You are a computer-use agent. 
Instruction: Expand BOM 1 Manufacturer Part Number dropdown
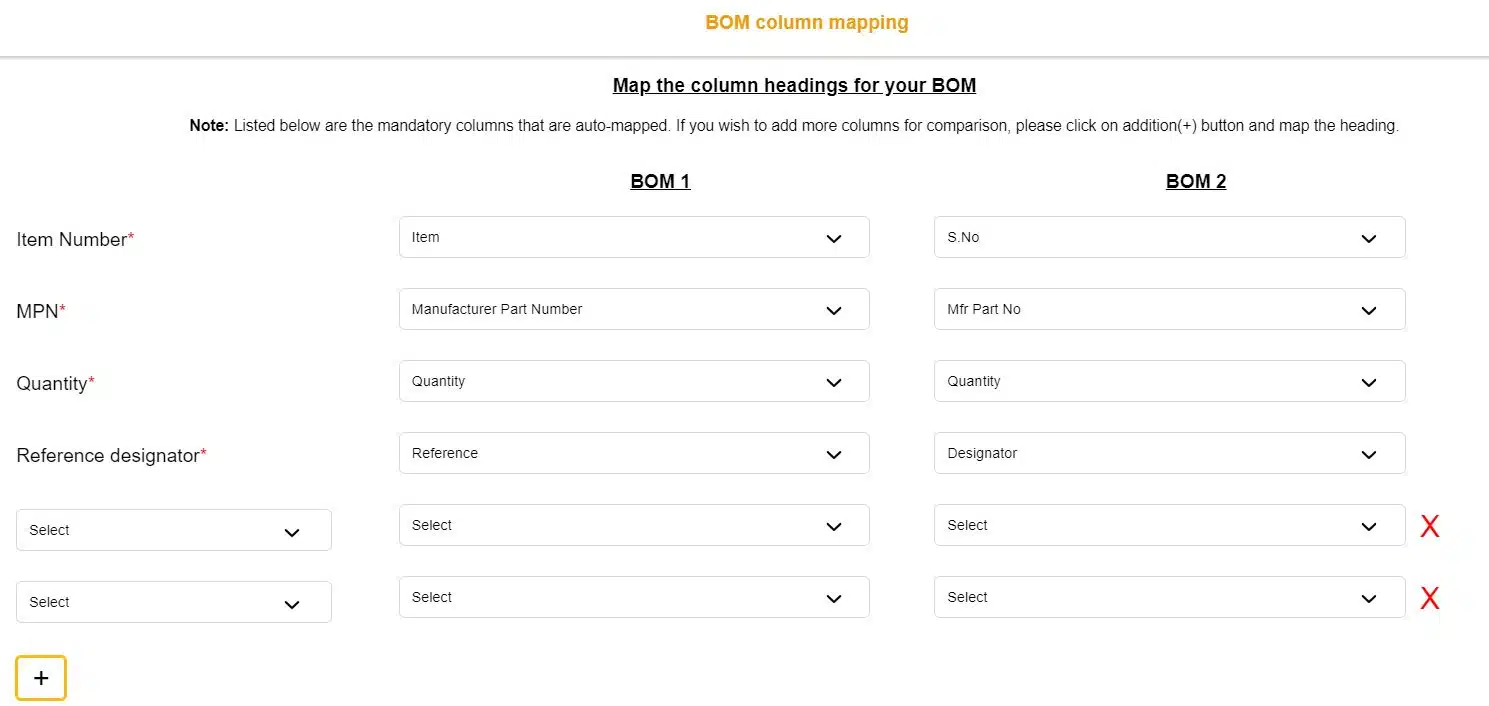(x=633, y=309)
